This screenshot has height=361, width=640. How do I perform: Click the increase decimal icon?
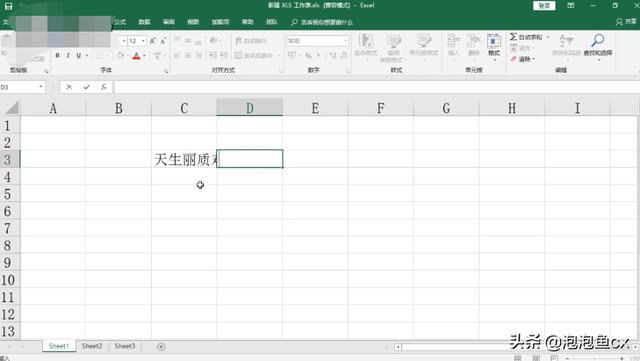click(333, 55)
